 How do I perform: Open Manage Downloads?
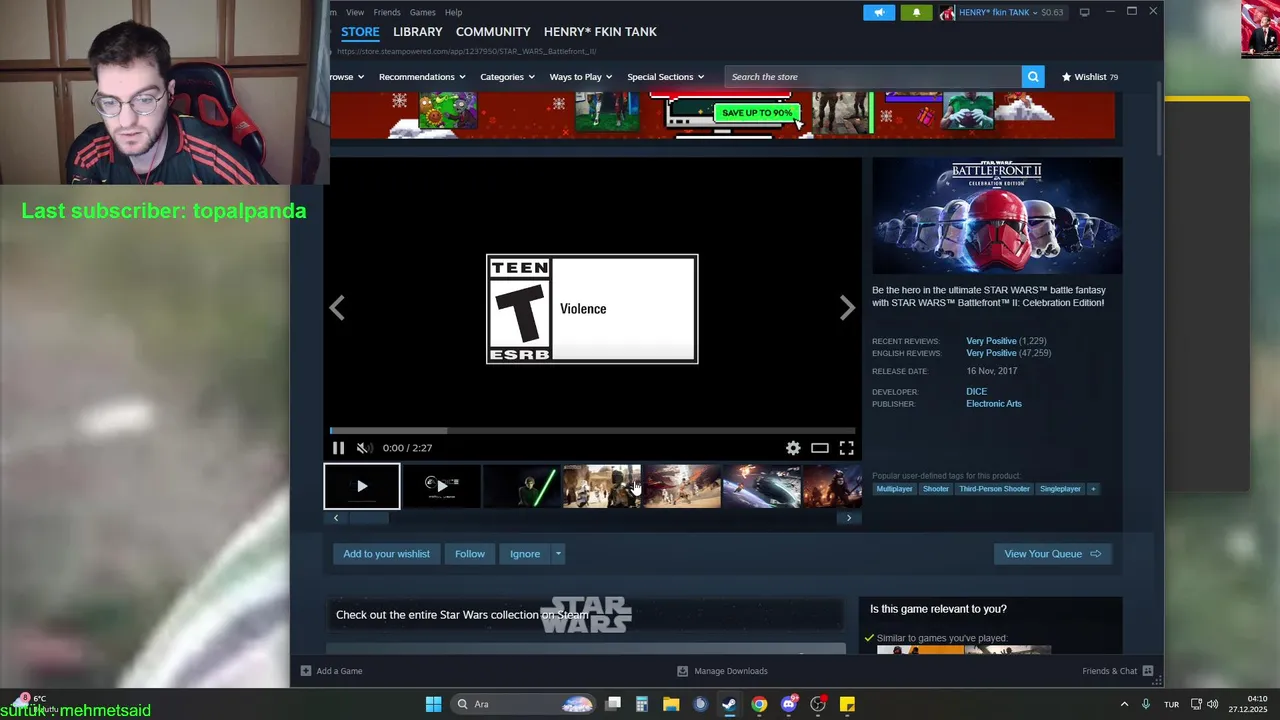(x=722, y=671)
